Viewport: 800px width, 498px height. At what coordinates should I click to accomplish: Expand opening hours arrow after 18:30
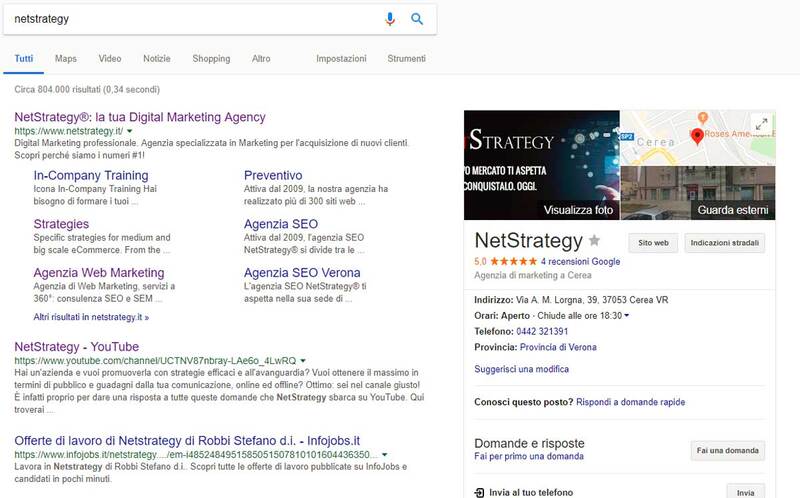[x=627, y=315]
